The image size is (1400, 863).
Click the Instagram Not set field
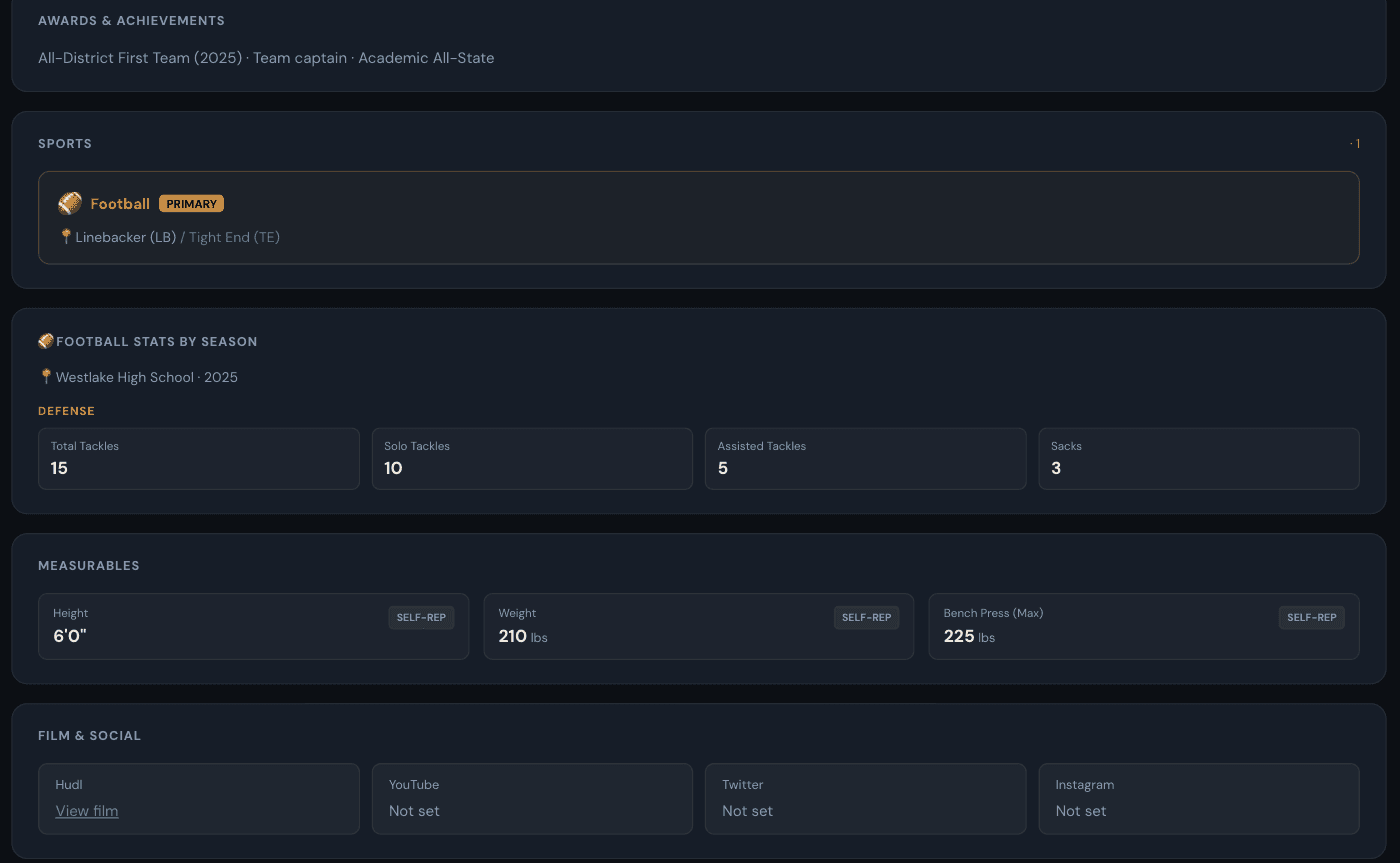[1199, 799]
